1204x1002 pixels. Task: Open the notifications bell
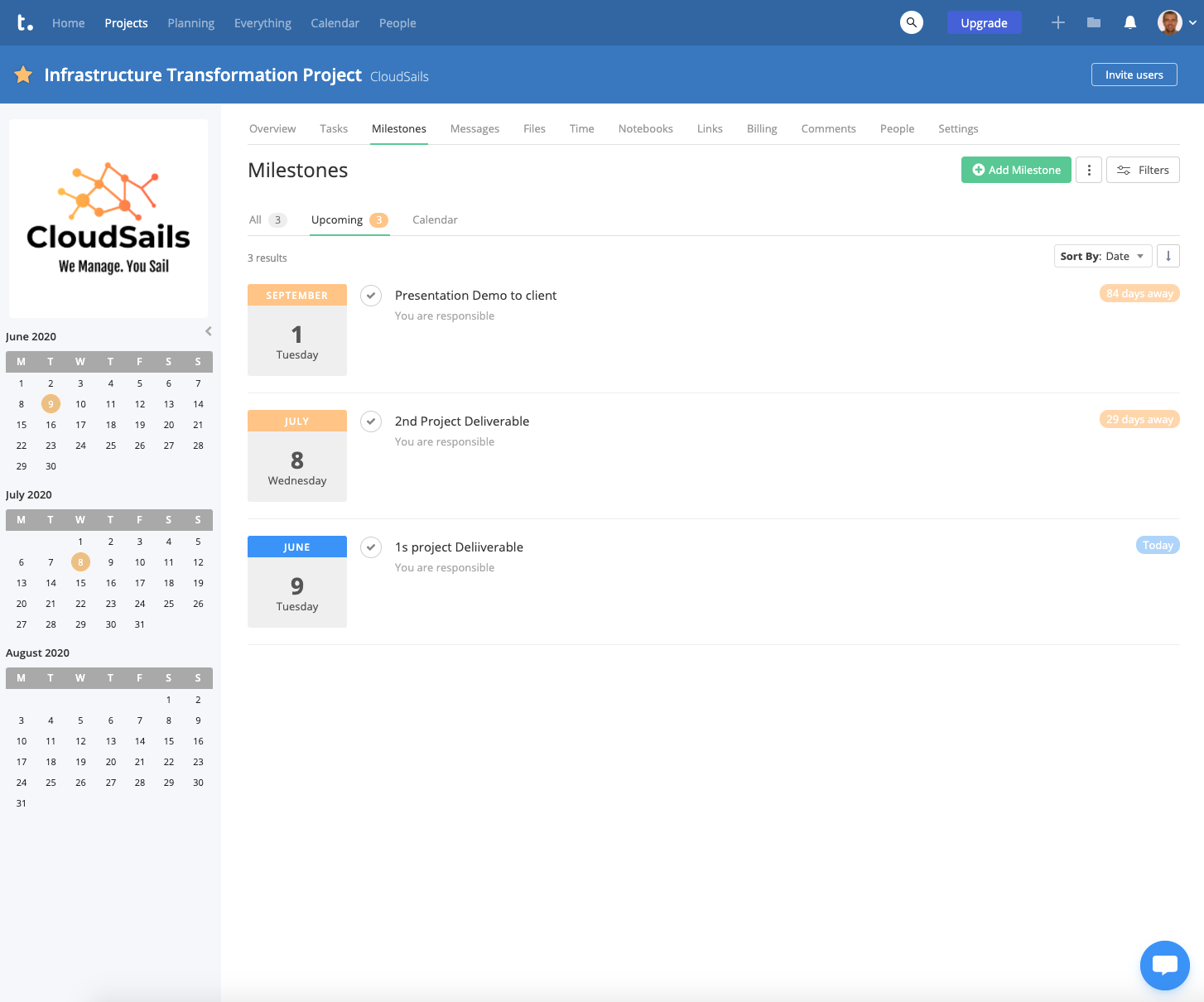(x=1129, y=22)
